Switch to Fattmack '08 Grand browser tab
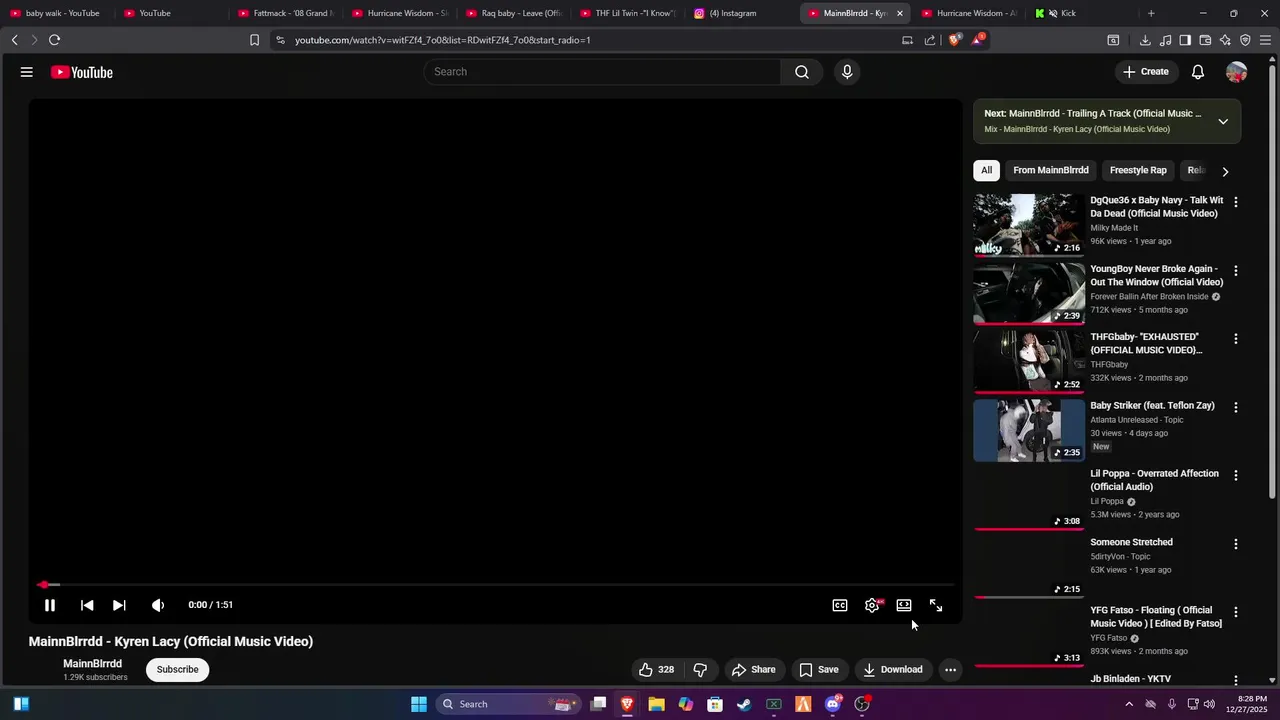The image size is (1280, 720). (284, 13)
